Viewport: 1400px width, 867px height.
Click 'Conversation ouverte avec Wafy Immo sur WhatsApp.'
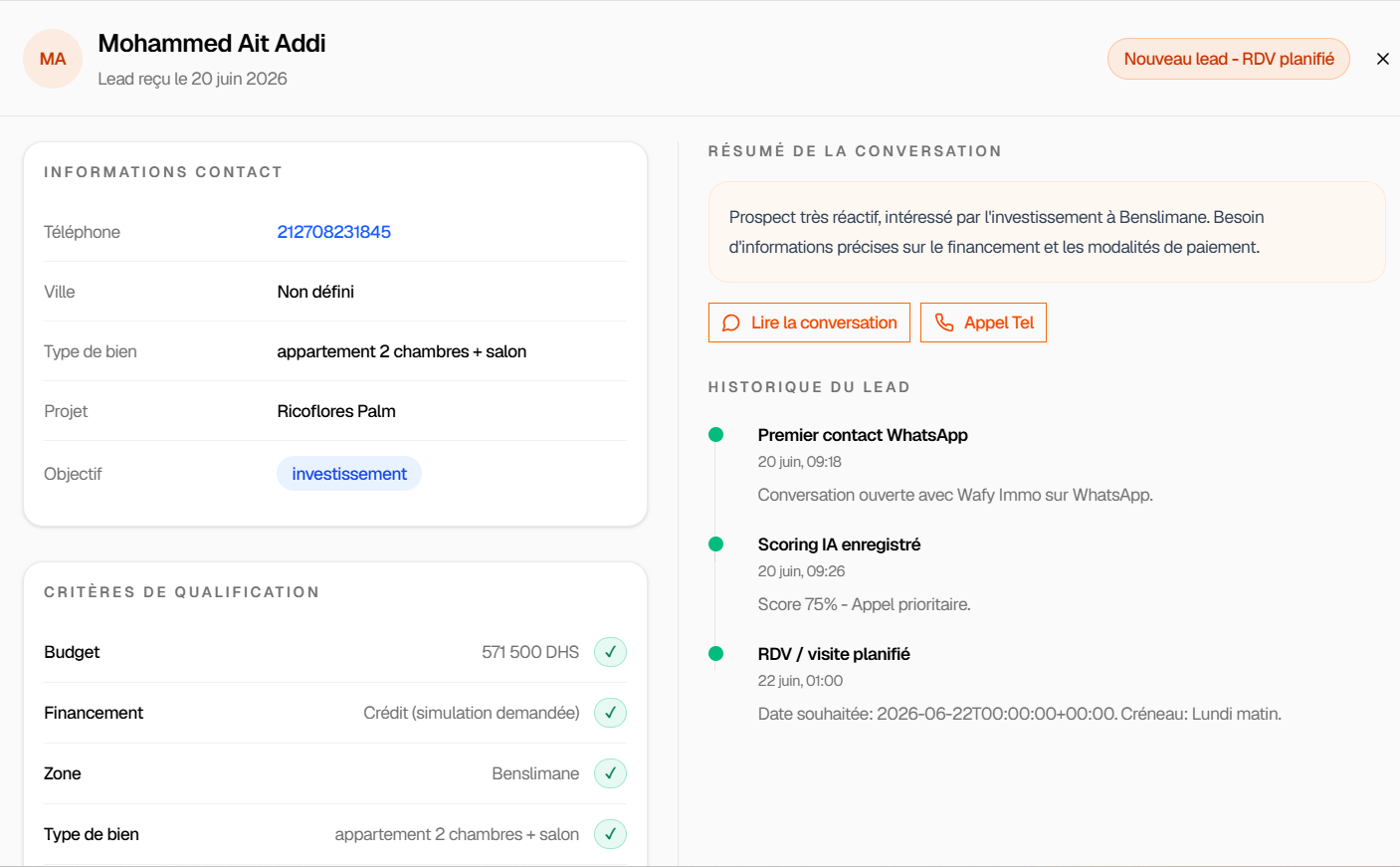tap(955, 495)
